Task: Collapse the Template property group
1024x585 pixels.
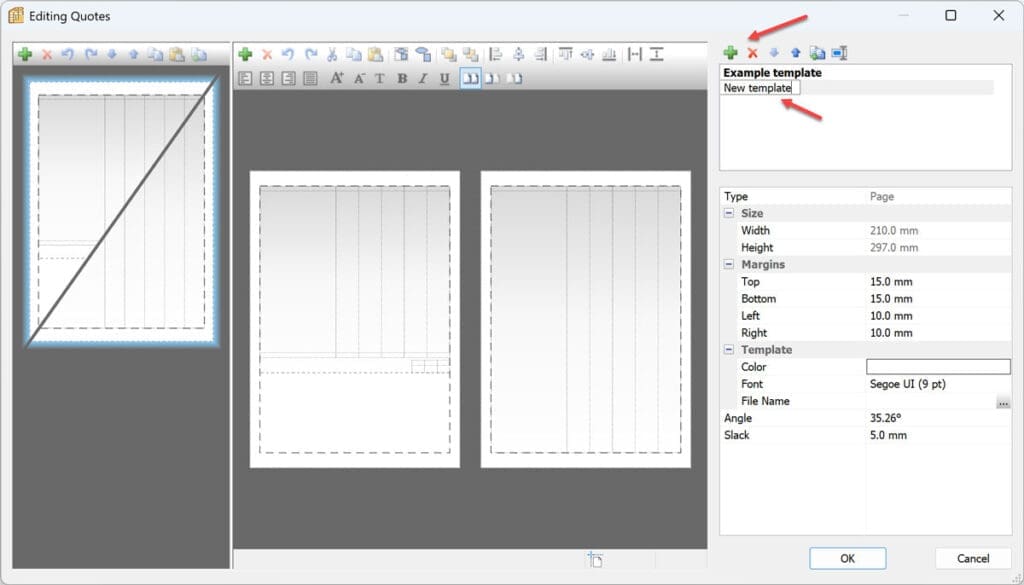Action: point(729,350)
